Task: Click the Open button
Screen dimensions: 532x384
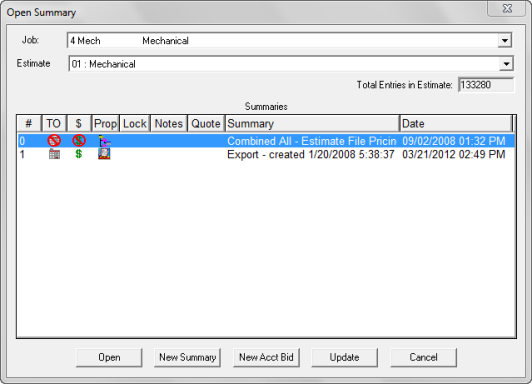Action: pyautogui.click(x=109, y=358)
